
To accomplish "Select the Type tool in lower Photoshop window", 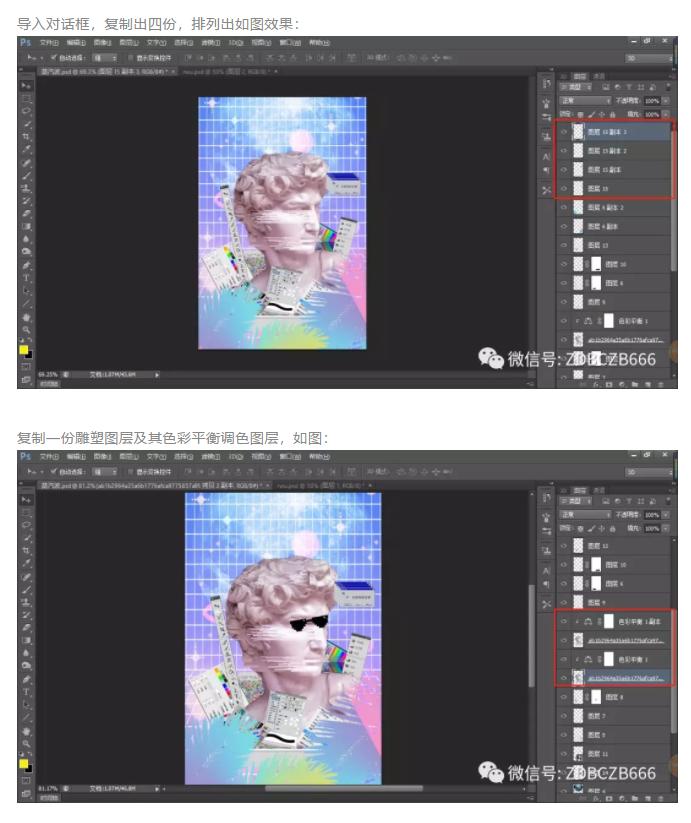I will point(26,692).
